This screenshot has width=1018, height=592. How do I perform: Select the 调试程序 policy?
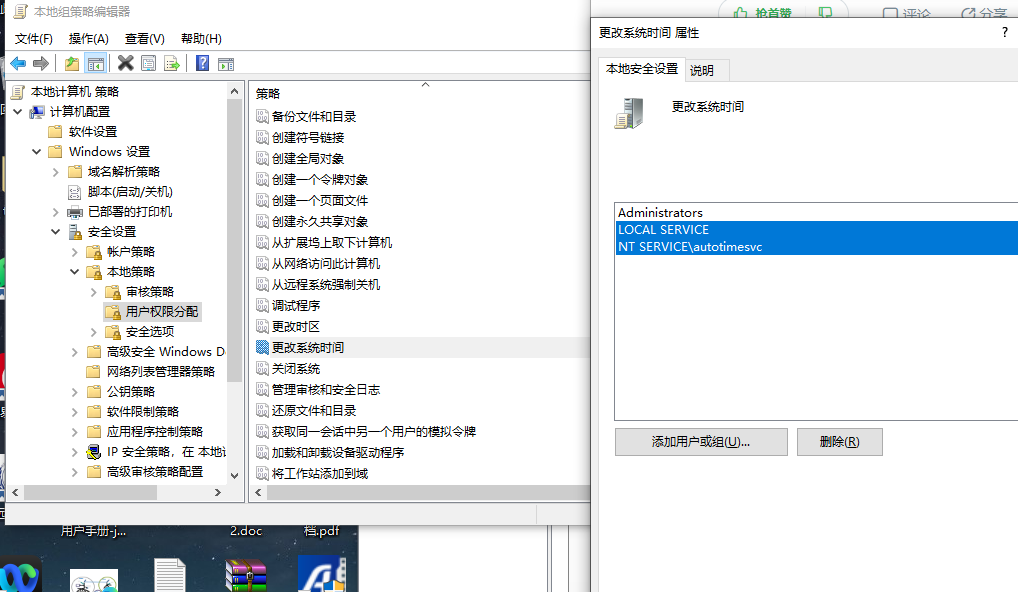[x=295, y=306]
